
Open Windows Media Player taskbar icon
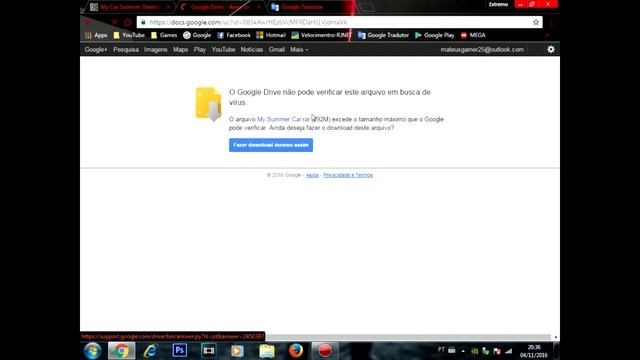click(x=237, y=351)
